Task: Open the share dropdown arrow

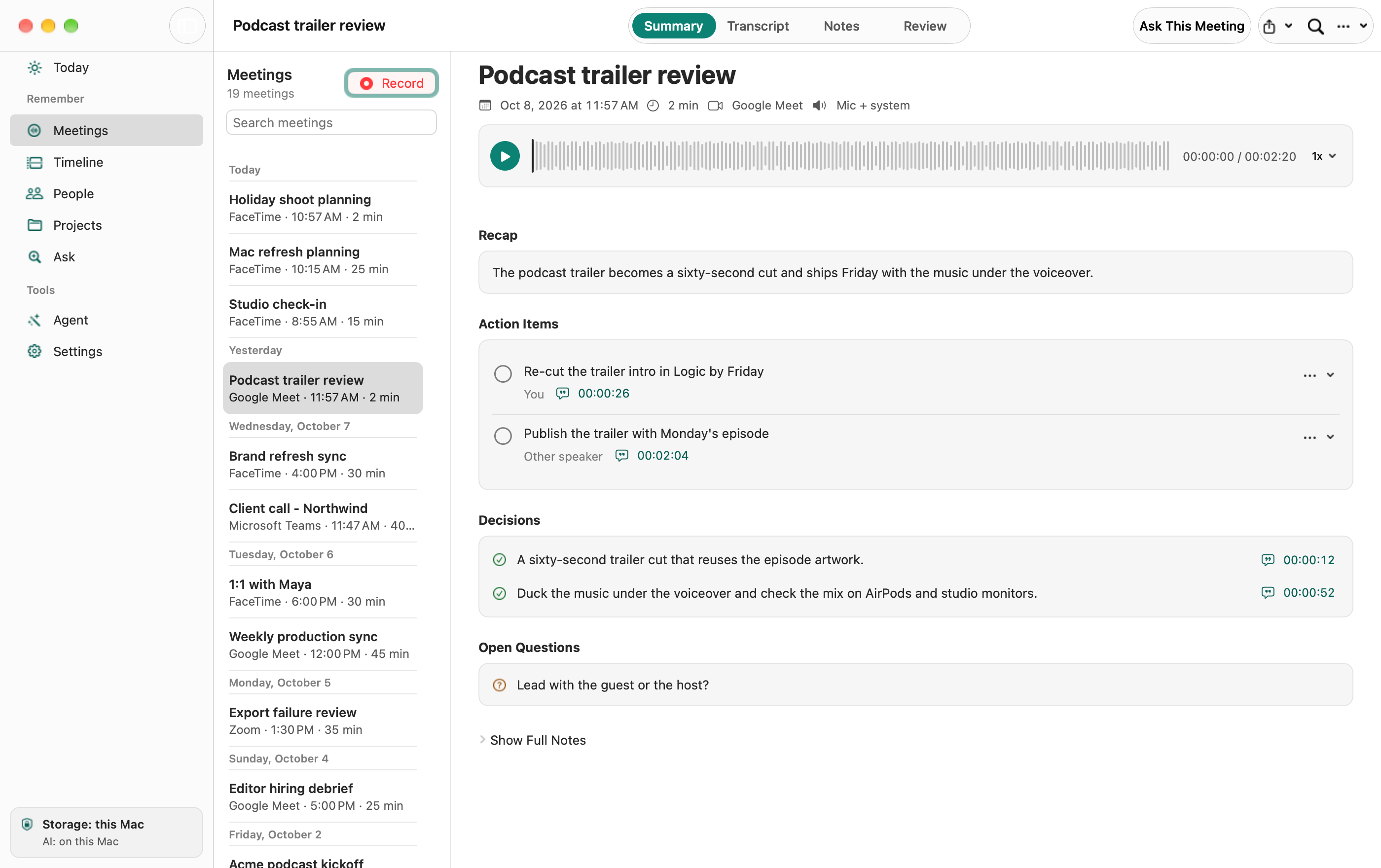Action: [1289, 26]
